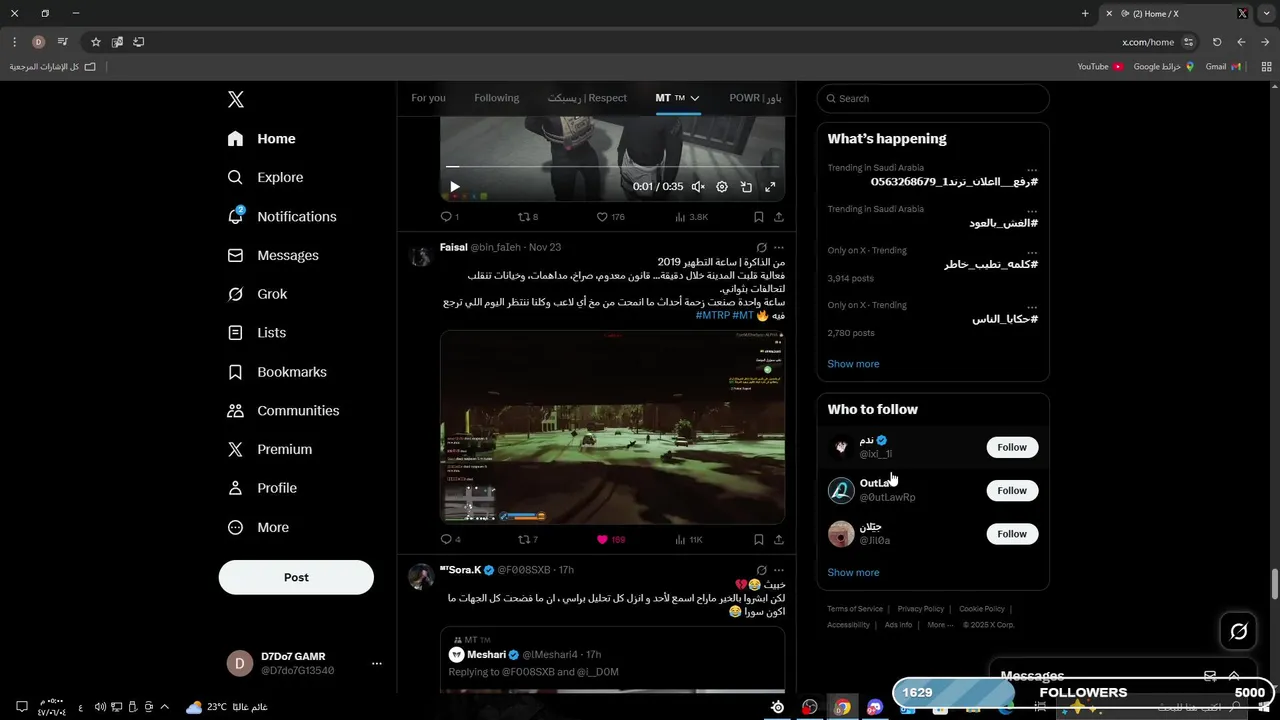Open the Terms of Service link
The height and width of the screenshot is (720, 1280).
pos(855,609)
